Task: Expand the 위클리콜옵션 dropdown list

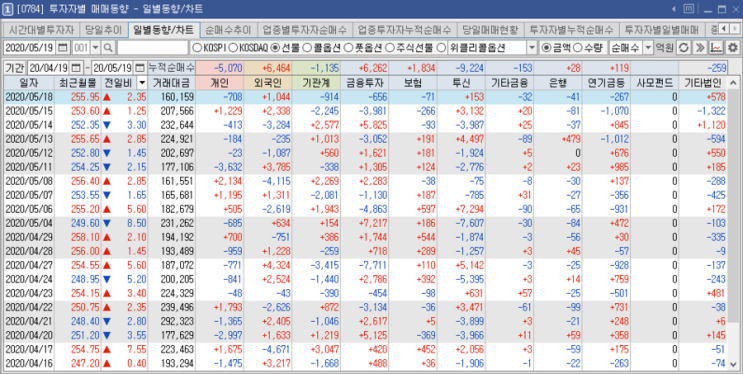Action: 532,47
